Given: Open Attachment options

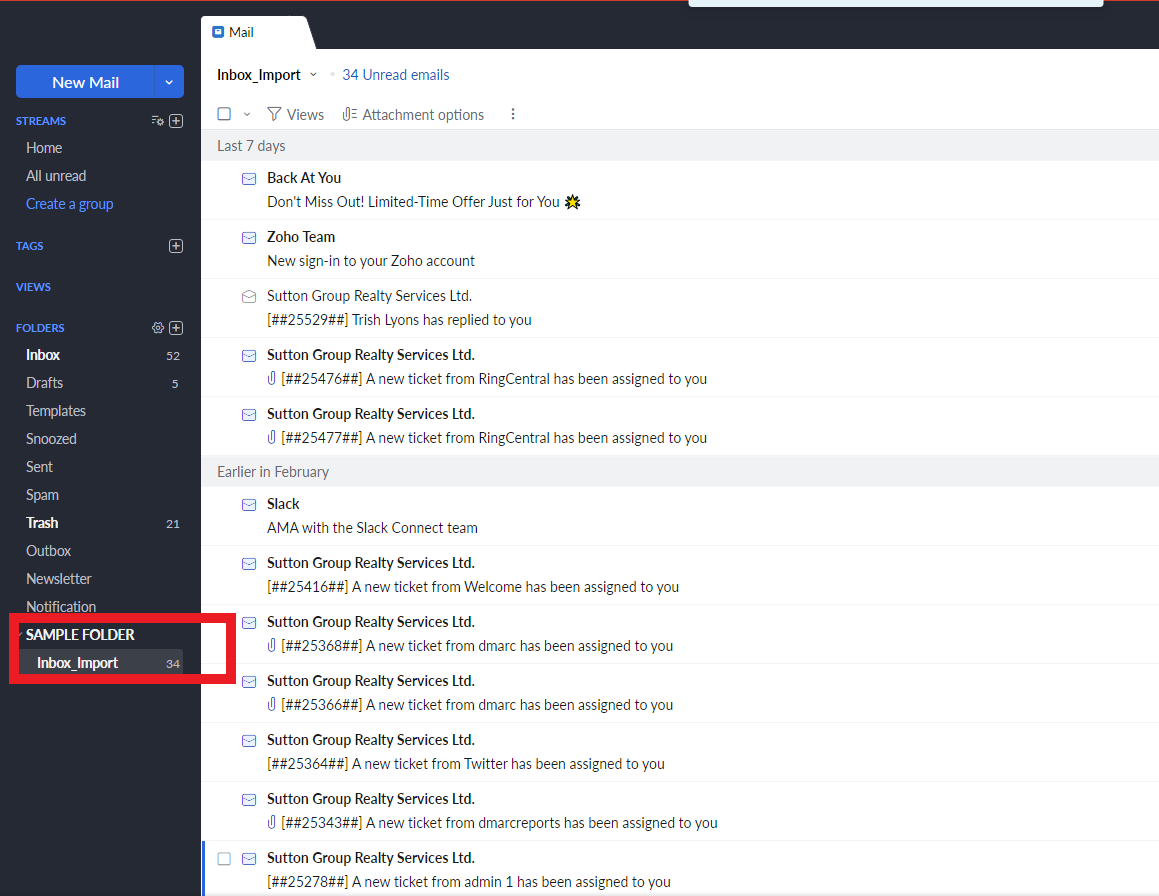Looking at the screenshot, I should tap(413, 115).
